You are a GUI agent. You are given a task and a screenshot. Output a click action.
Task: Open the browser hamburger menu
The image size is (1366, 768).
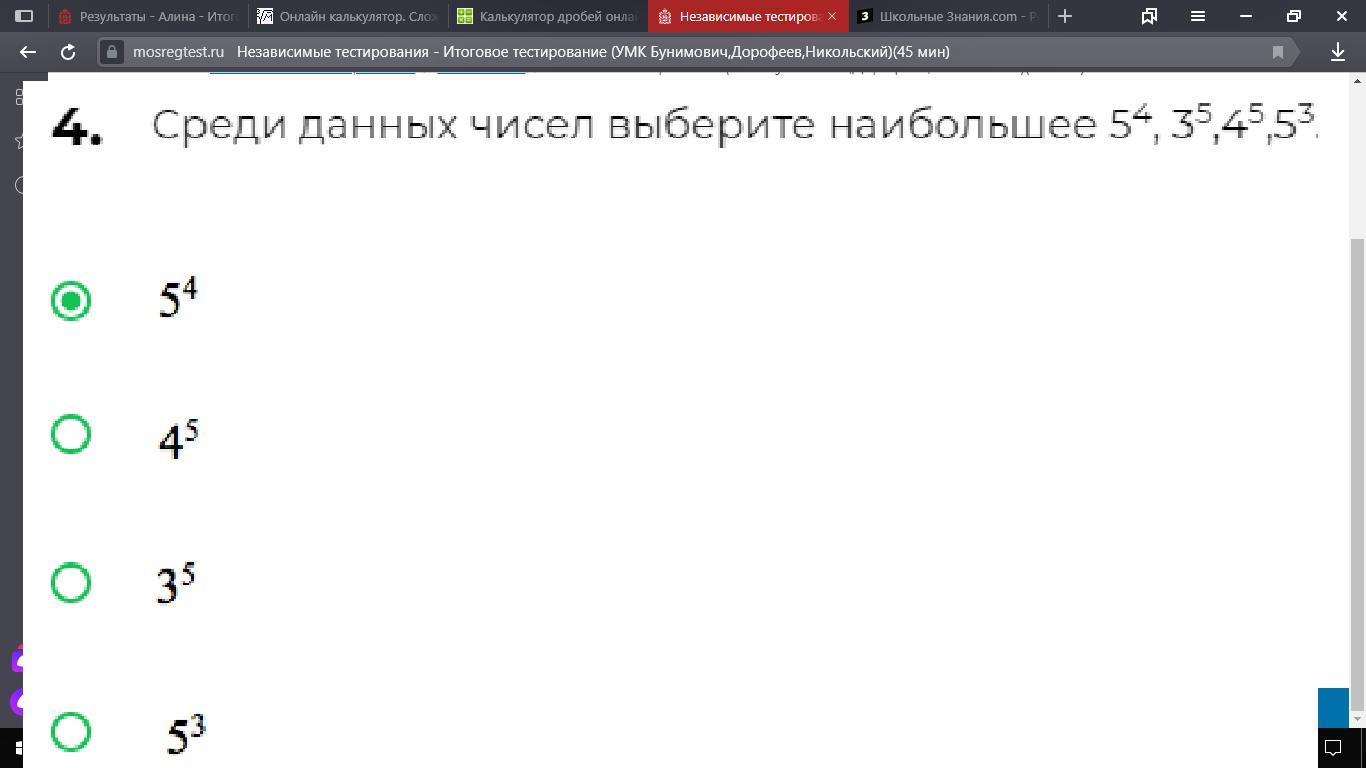[1197, 16]
